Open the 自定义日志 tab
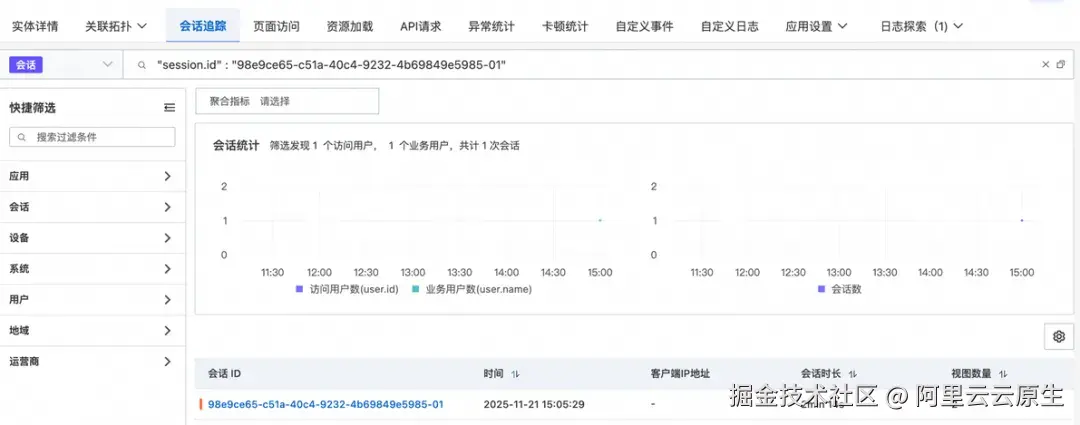Viewport: 1080px width, 425px height. point(730,27)
